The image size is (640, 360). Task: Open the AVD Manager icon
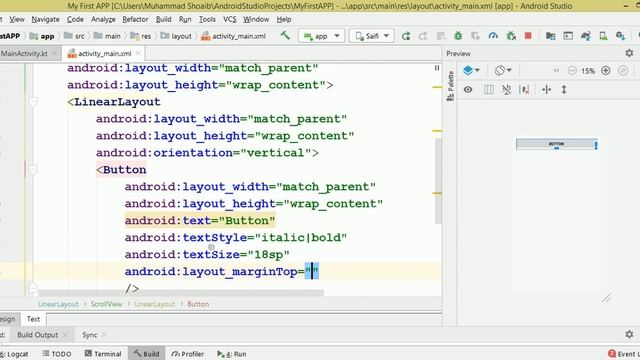pos(603,36)
